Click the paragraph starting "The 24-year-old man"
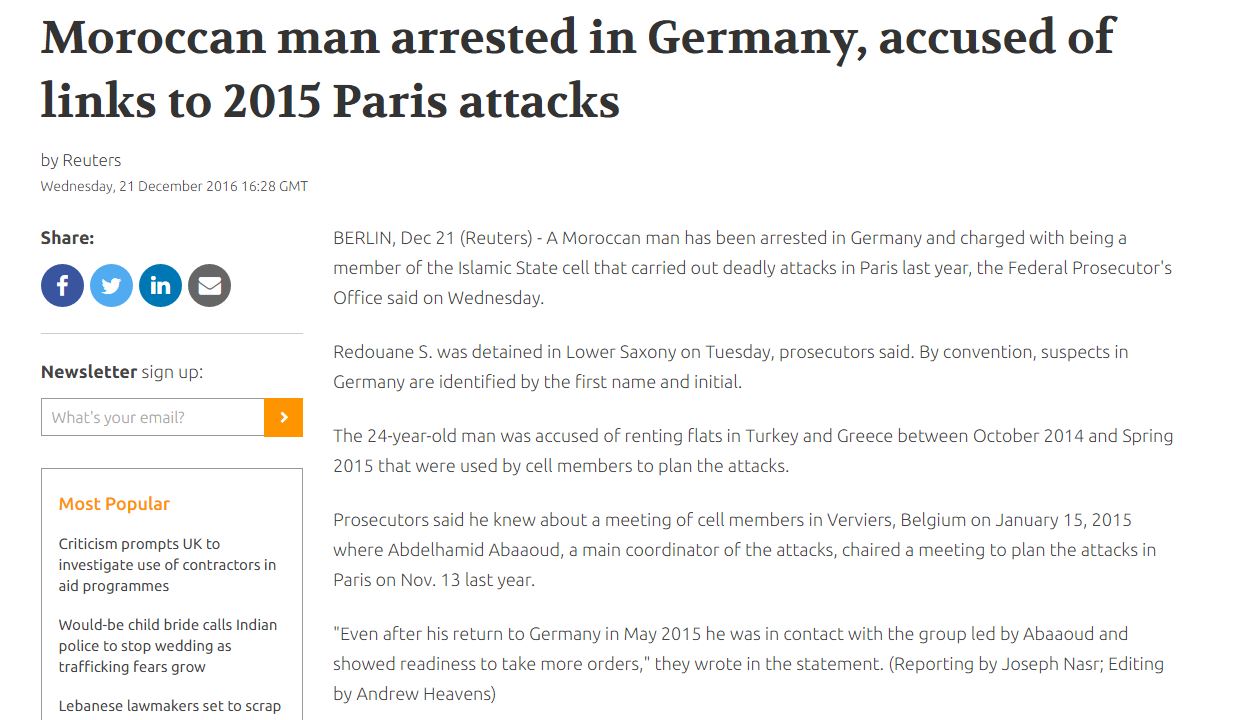The height and width of the screenshot is (720, 1238). coord(752,451)
